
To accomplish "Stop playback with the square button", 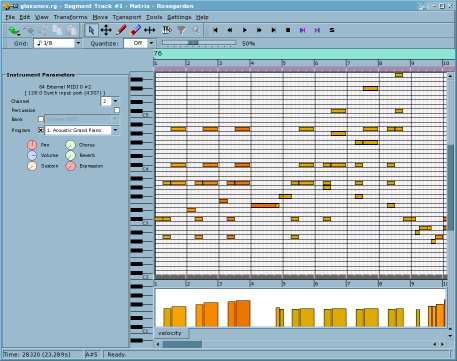I will pyautogui.click(x=288, y=30).
